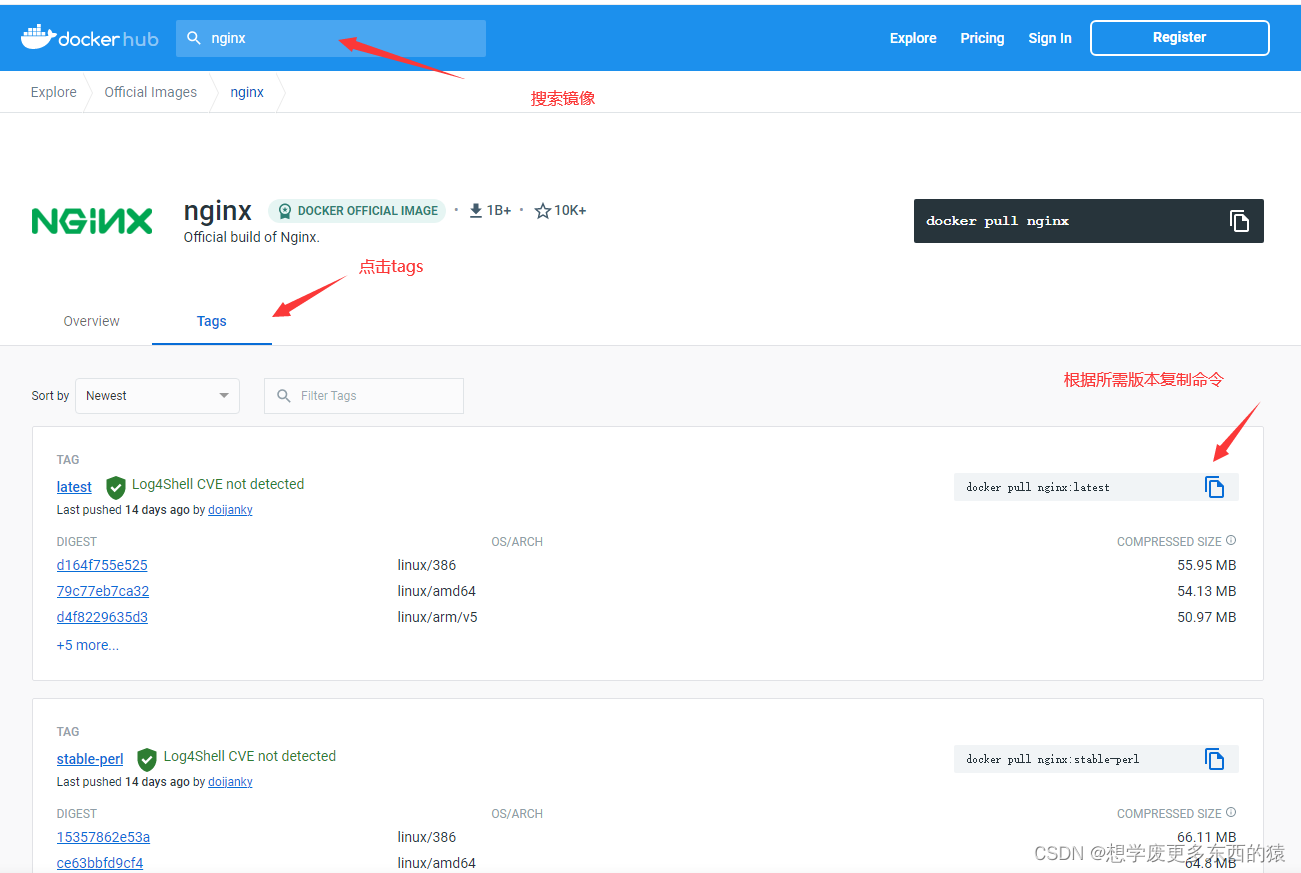The height and width of the screenshot is (873, 1301).
Task: Click the search magnifier icon in header
Action: [195, 38]
